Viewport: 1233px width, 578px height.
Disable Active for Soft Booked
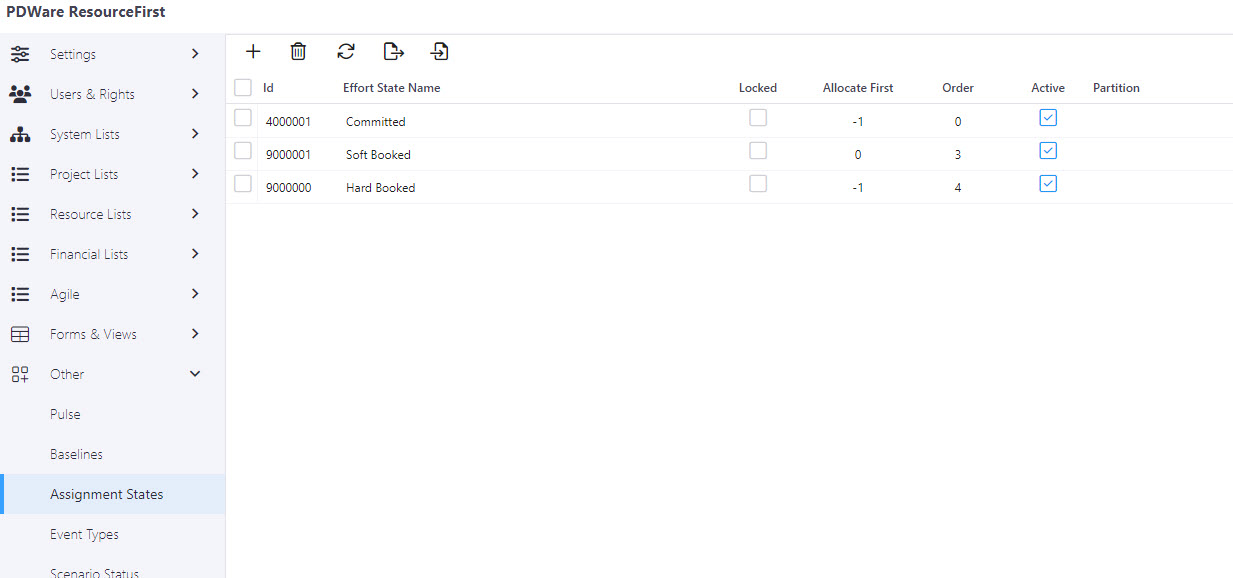pyautogui.click(x=1048, y=150)
